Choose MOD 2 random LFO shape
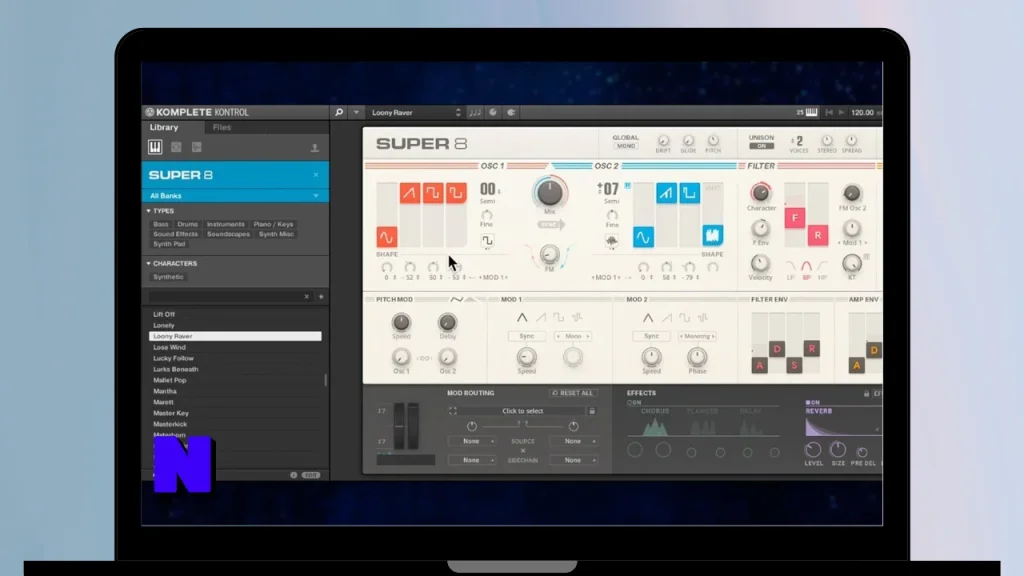 pos(703,318)
